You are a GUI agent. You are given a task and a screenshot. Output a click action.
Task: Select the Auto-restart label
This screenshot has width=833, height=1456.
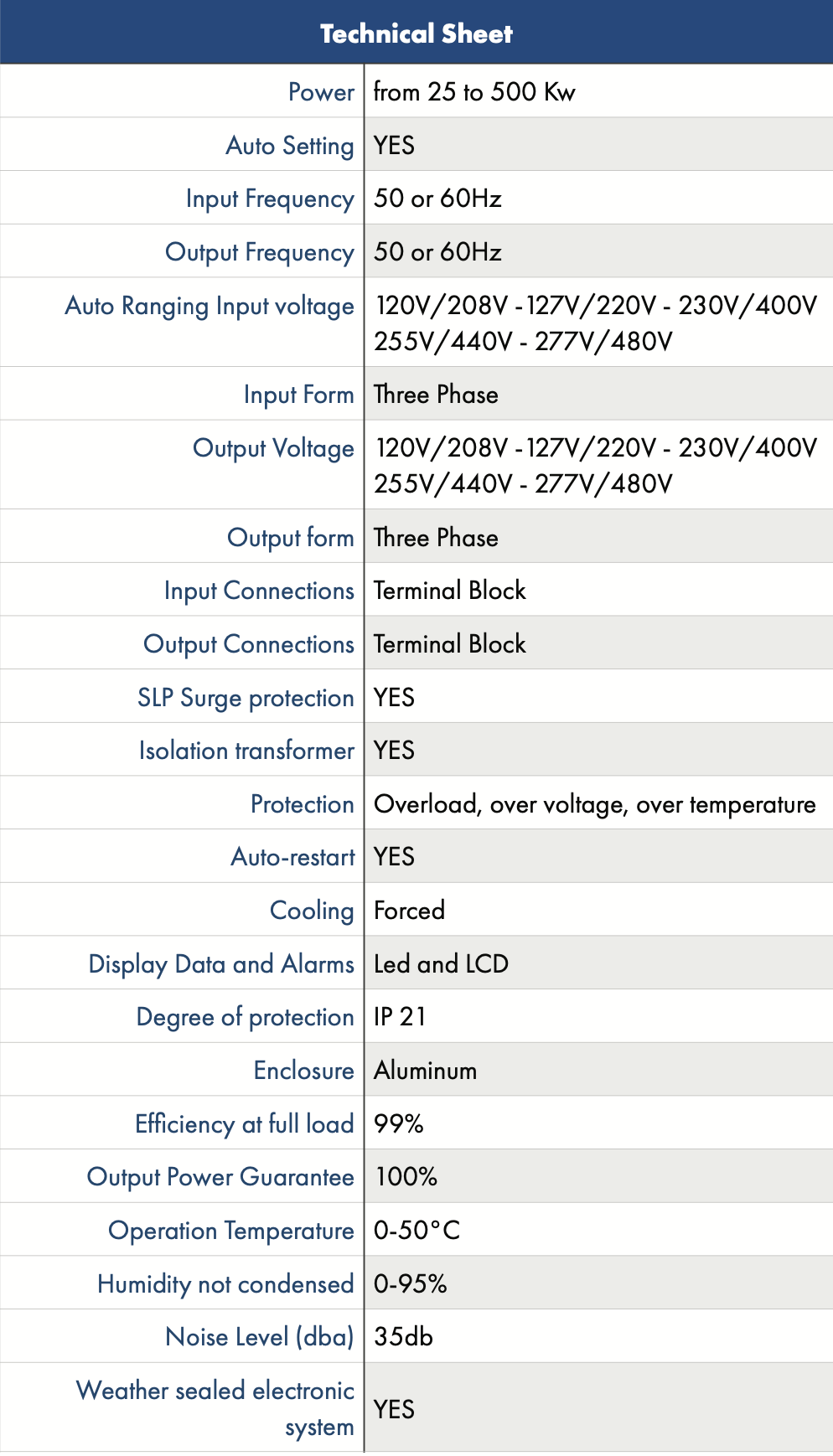(x=293, y=856)
